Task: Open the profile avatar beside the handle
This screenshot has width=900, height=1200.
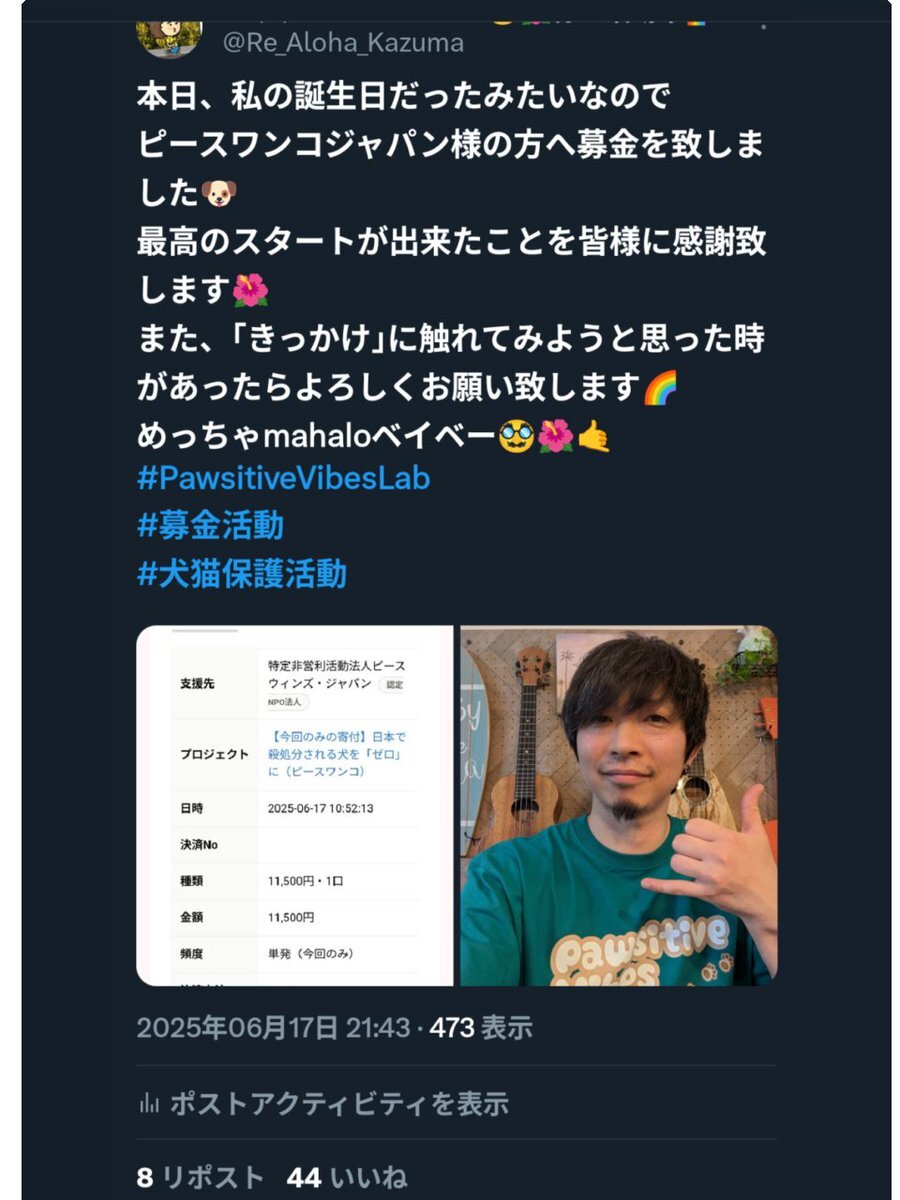Action: pos(168,38)
